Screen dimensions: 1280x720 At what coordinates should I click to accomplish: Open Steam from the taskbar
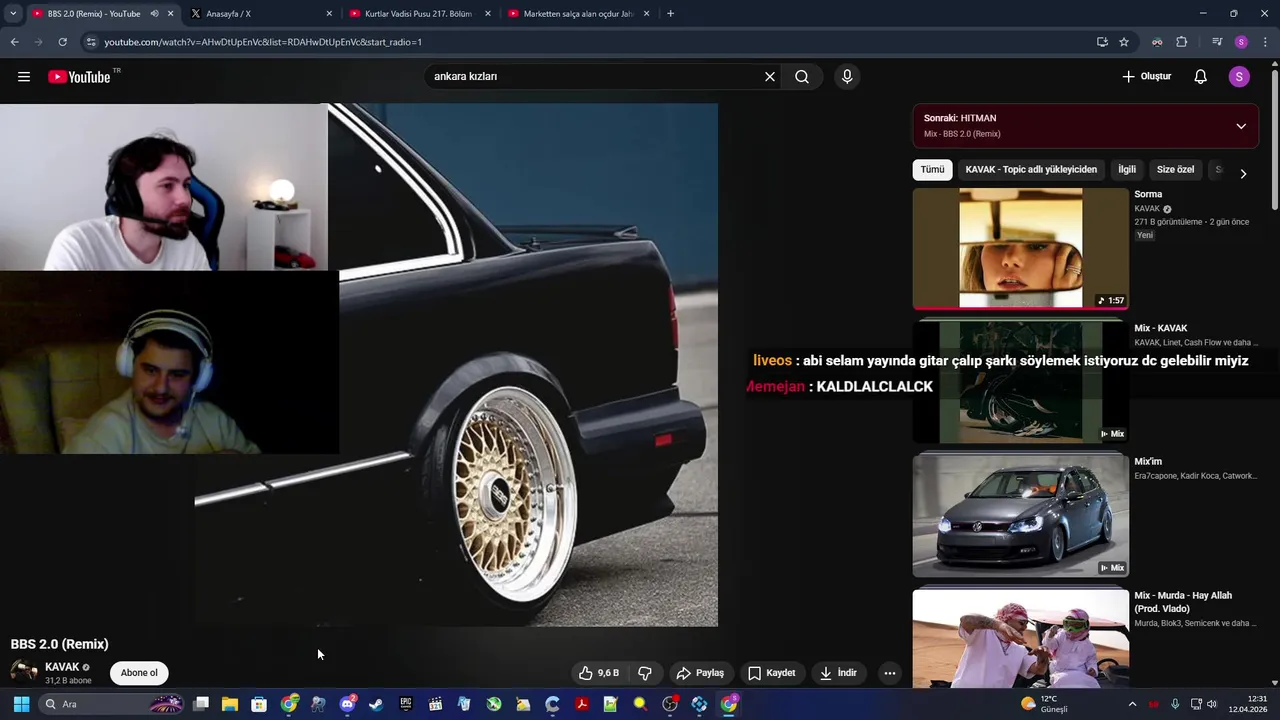coord(376,704)
